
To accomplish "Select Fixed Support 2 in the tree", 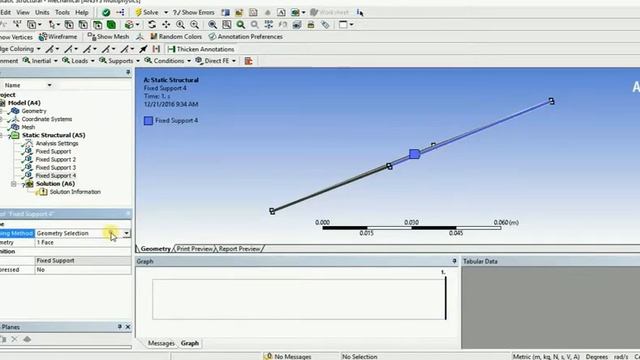I will tap(56, 160).
